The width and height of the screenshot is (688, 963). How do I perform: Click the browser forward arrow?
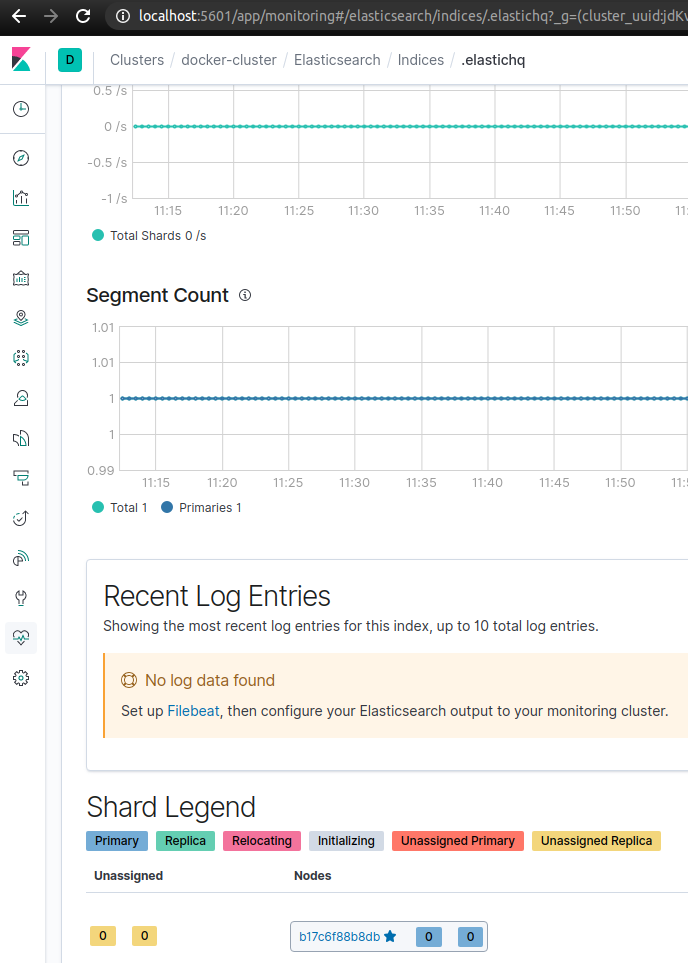tap(51, 16)
